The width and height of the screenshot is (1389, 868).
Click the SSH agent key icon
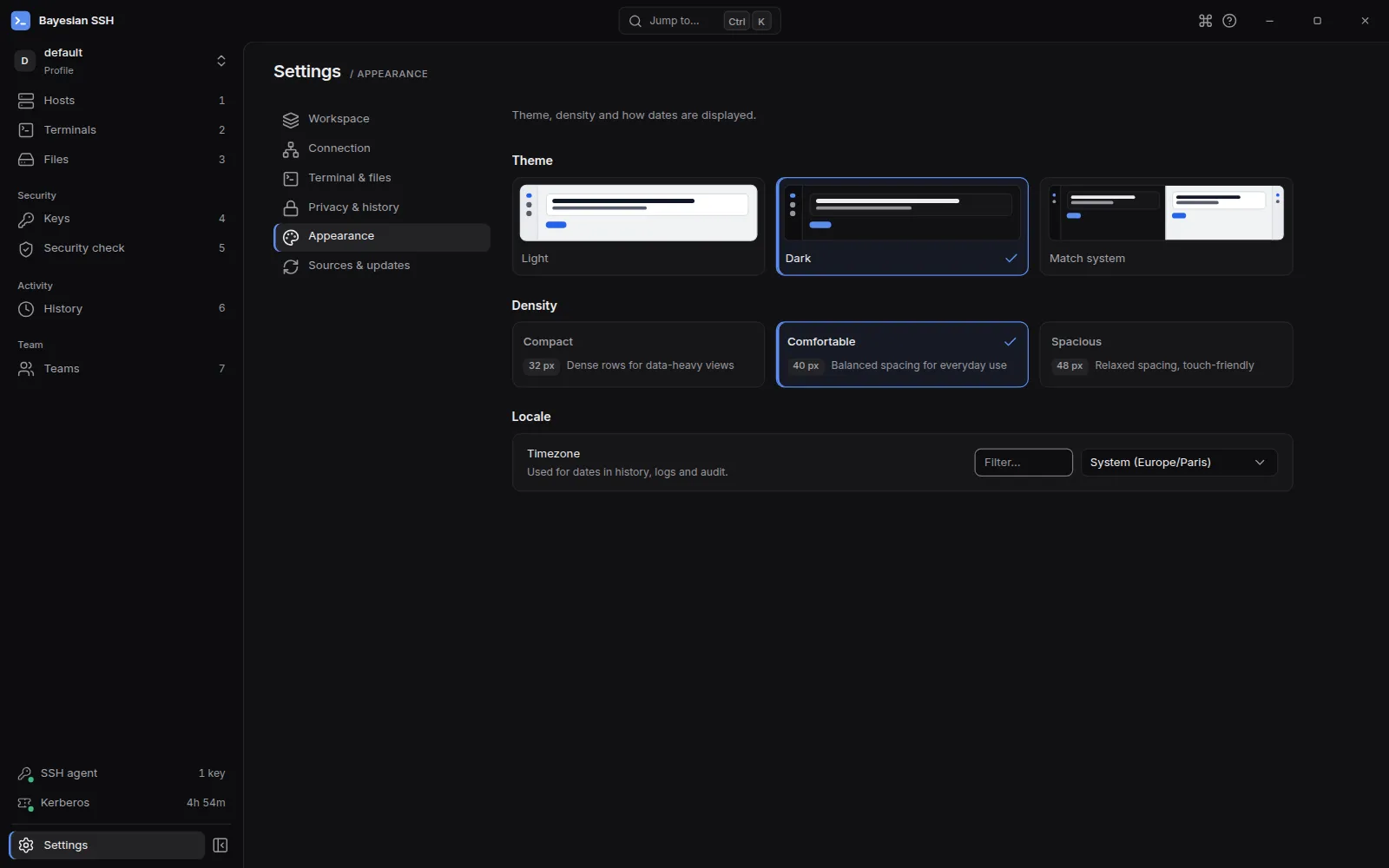(x=25, y=773)
